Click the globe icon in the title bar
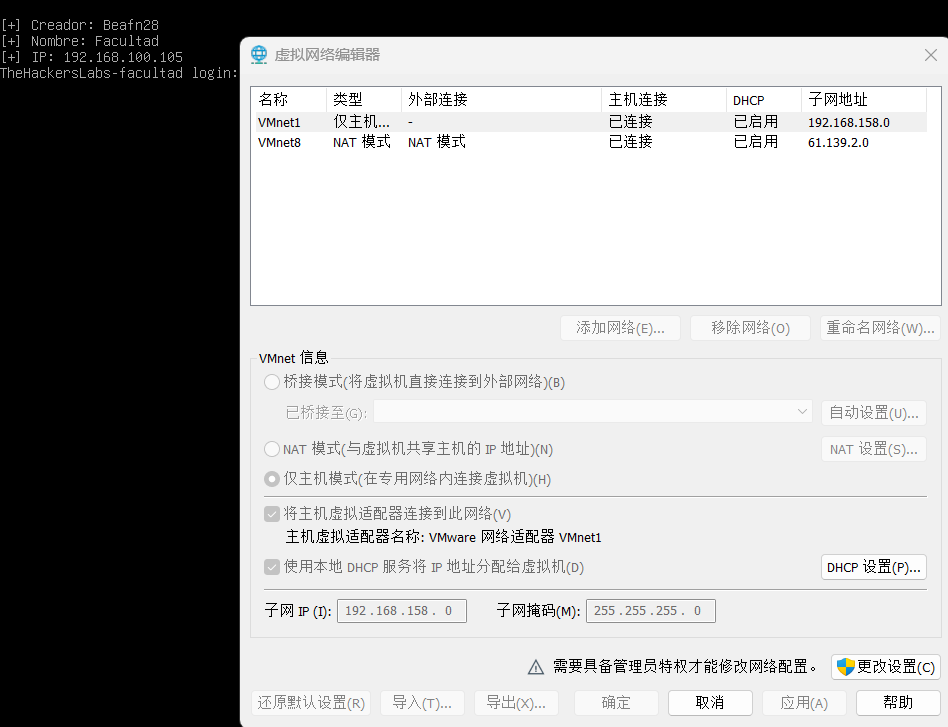This screenshot has height=727, width=948. [259, 55]
